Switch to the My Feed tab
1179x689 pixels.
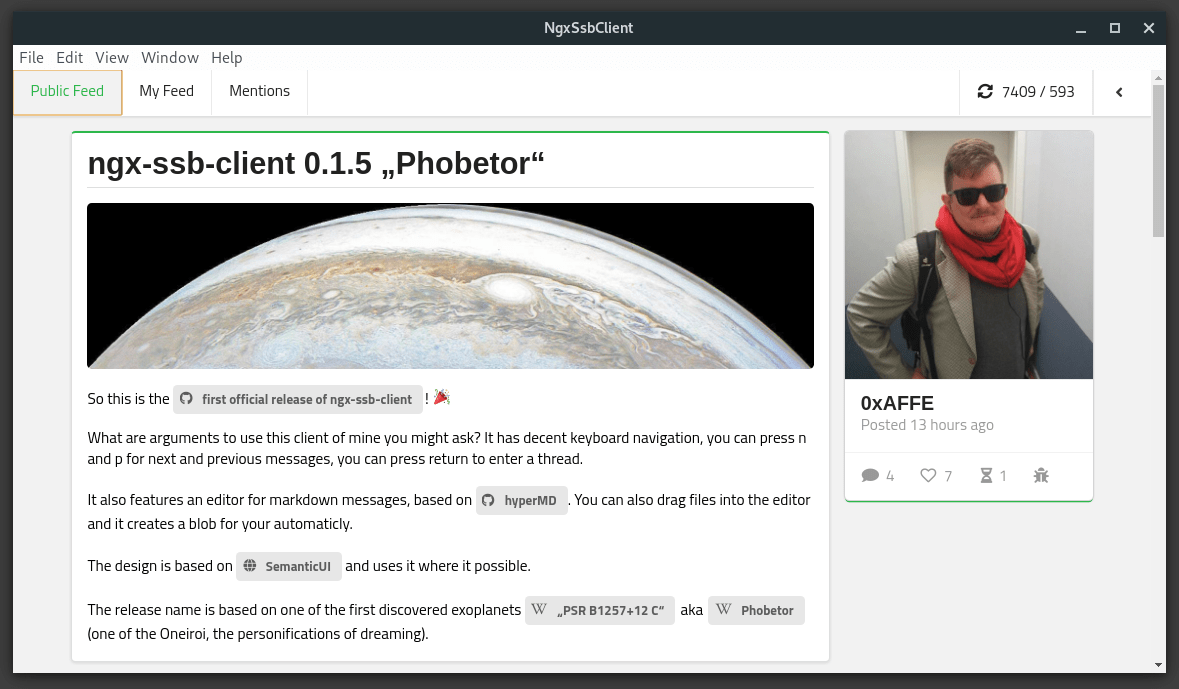(x=166, y=91)
